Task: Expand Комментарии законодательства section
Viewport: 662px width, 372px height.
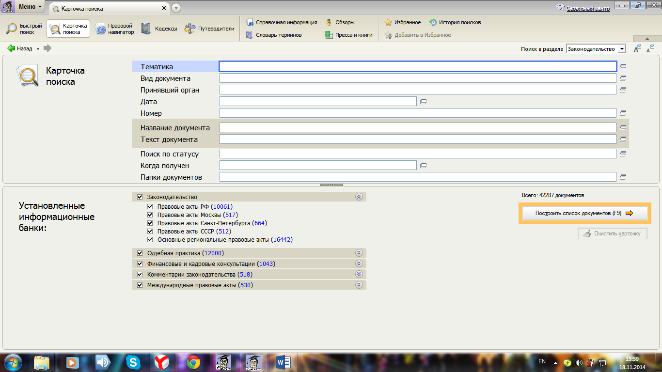Action: (x=358, y=274)
